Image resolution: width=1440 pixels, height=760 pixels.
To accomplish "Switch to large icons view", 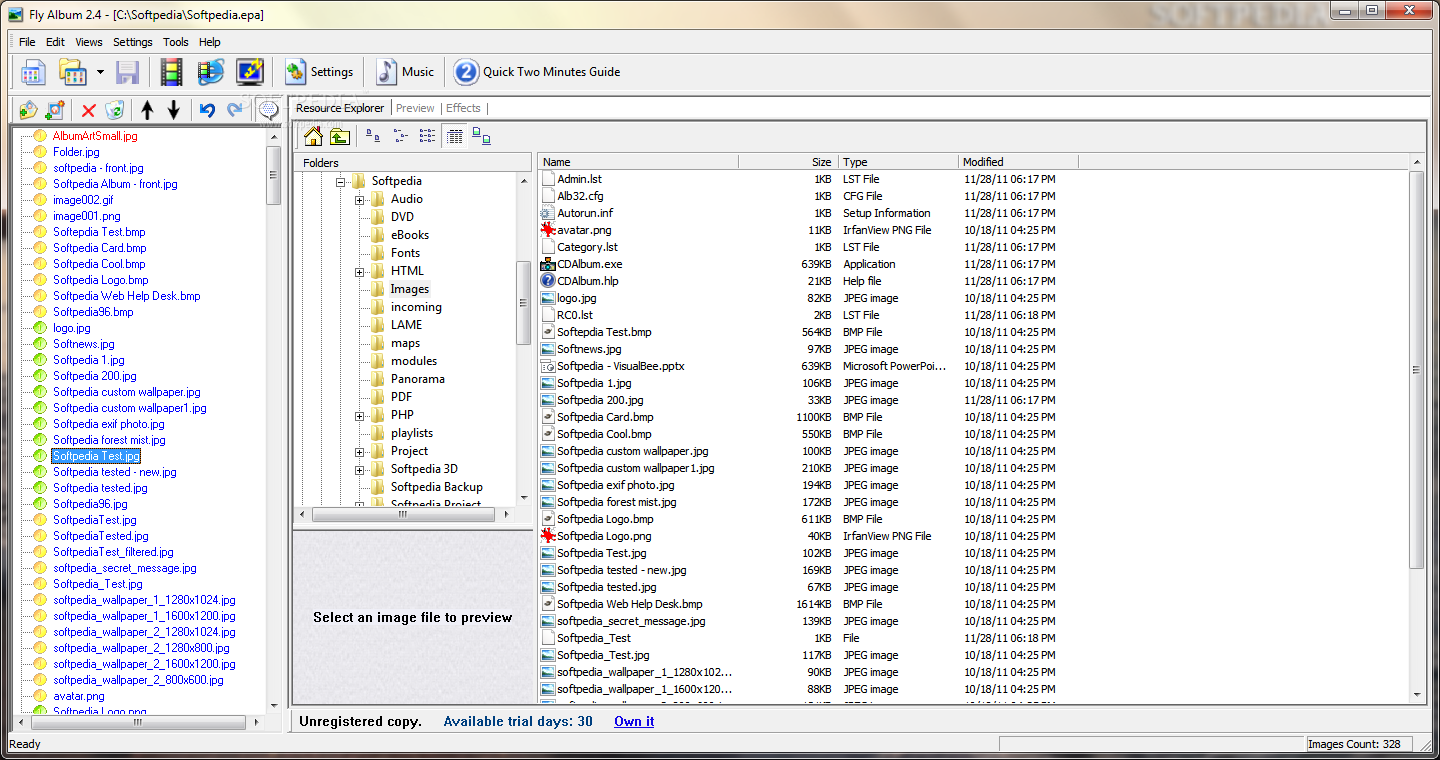I will tap(373, 137).
